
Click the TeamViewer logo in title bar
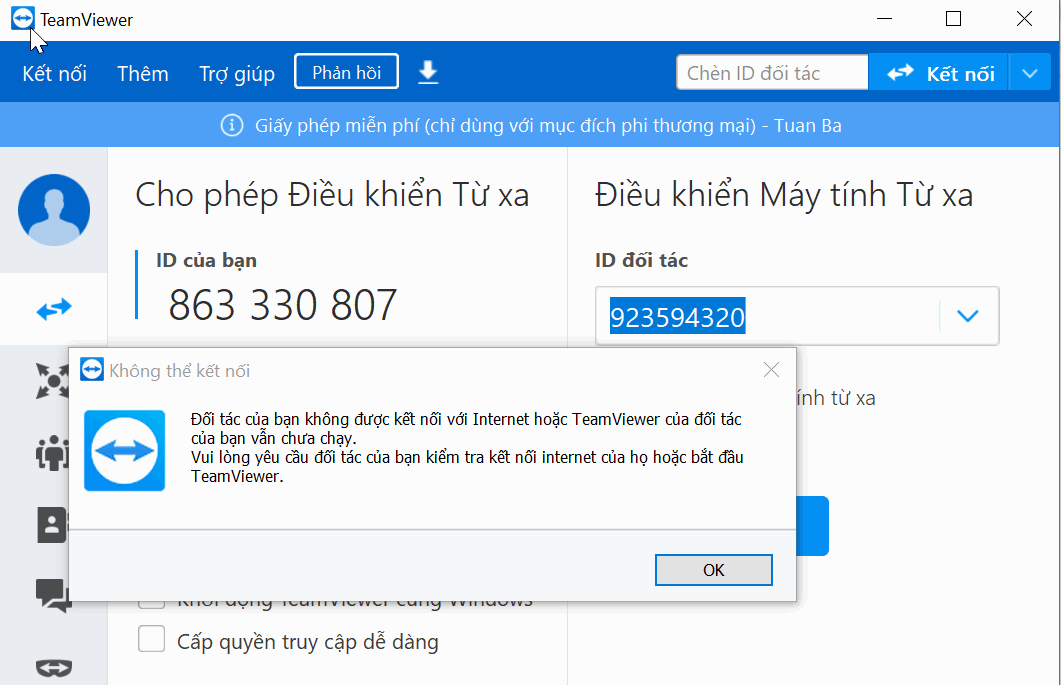(x=22, y=19)
